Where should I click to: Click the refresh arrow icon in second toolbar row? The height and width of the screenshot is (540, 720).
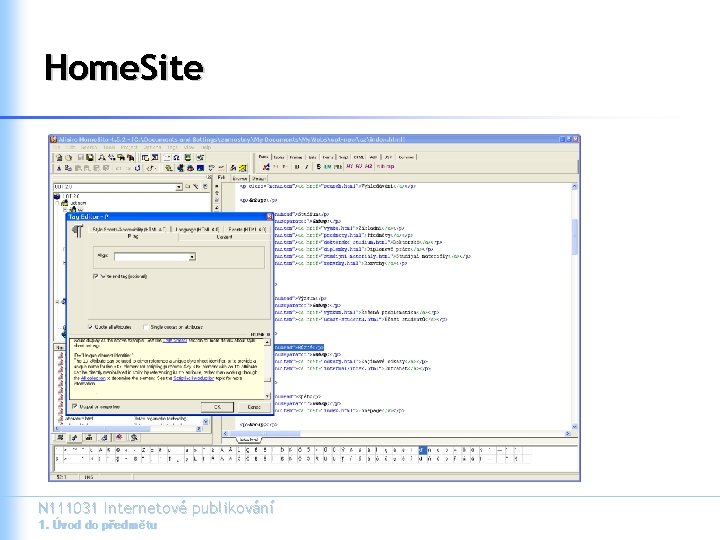coord(137,168)
